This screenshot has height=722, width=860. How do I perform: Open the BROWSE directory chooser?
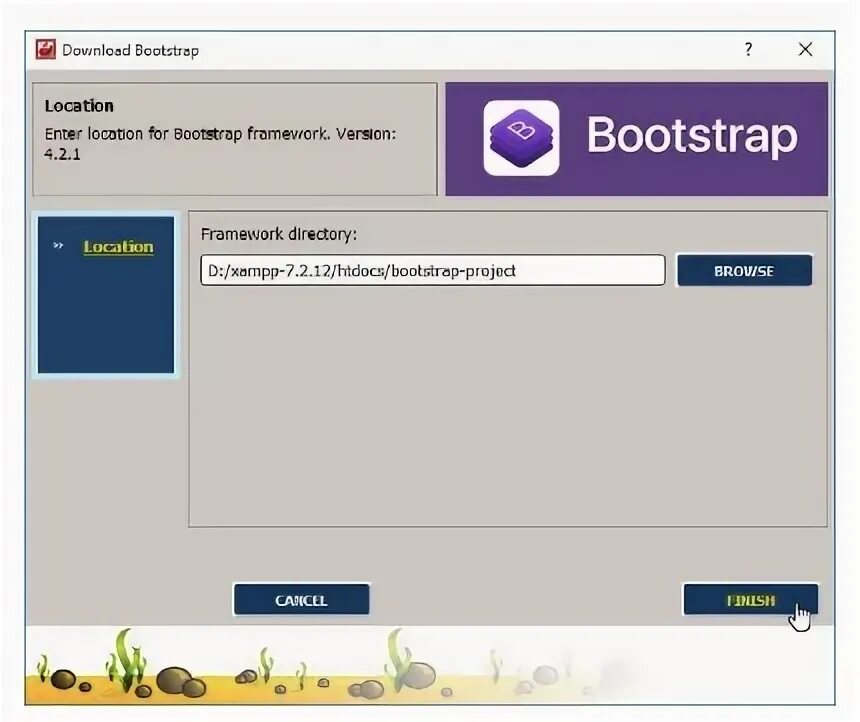(x=744, y=270)
